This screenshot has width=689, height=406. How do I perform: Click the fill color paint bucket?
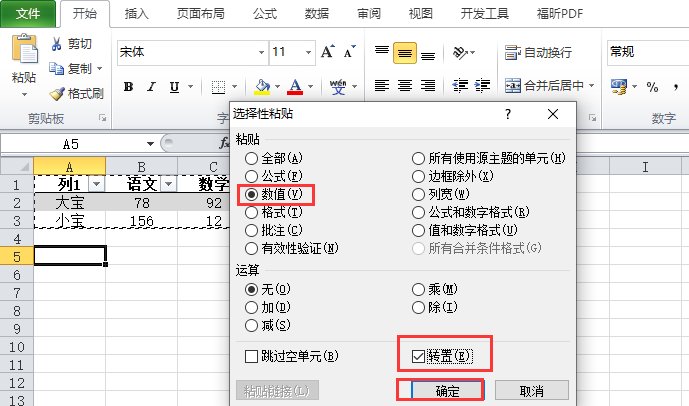[262, 87]
